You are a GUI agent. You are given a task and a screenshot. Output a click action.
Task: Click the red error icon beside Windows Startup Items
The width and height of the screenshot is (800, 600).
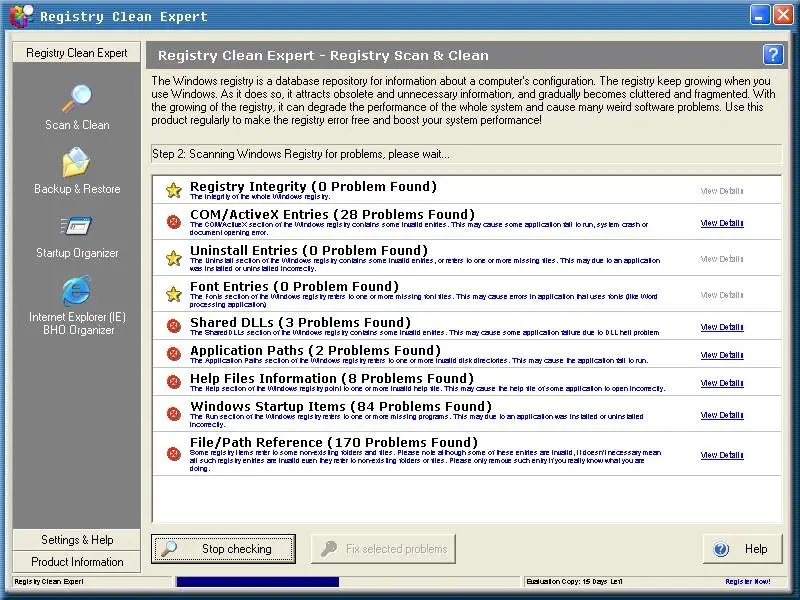(x=174, y=414)
